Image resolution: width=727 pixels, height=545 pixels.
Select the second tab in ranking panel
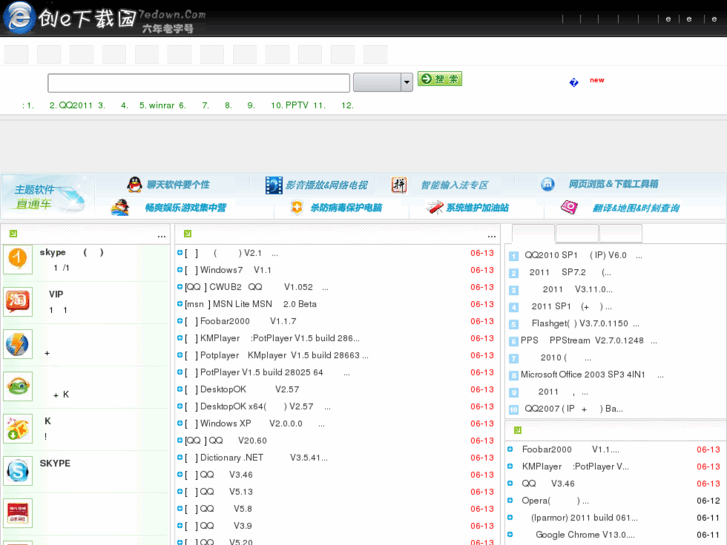pyautogui.click(x=577, y=233)
